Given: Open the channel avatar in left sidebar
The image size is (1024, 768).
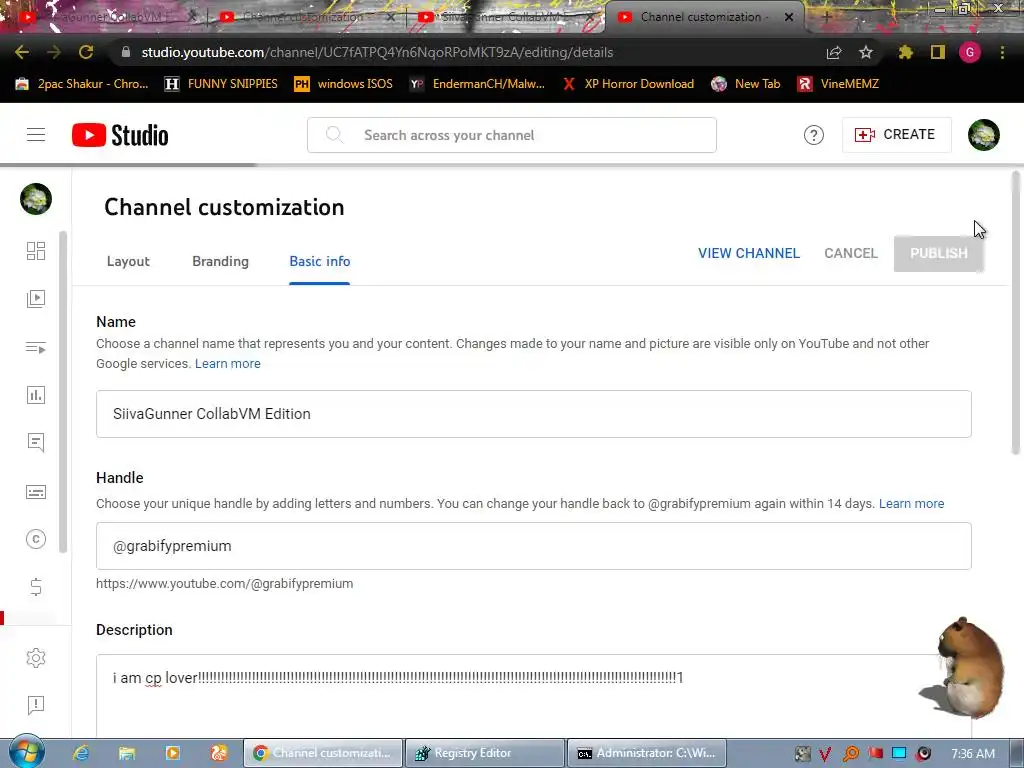Looking at the screenshot, I should [x=36, y=199].
